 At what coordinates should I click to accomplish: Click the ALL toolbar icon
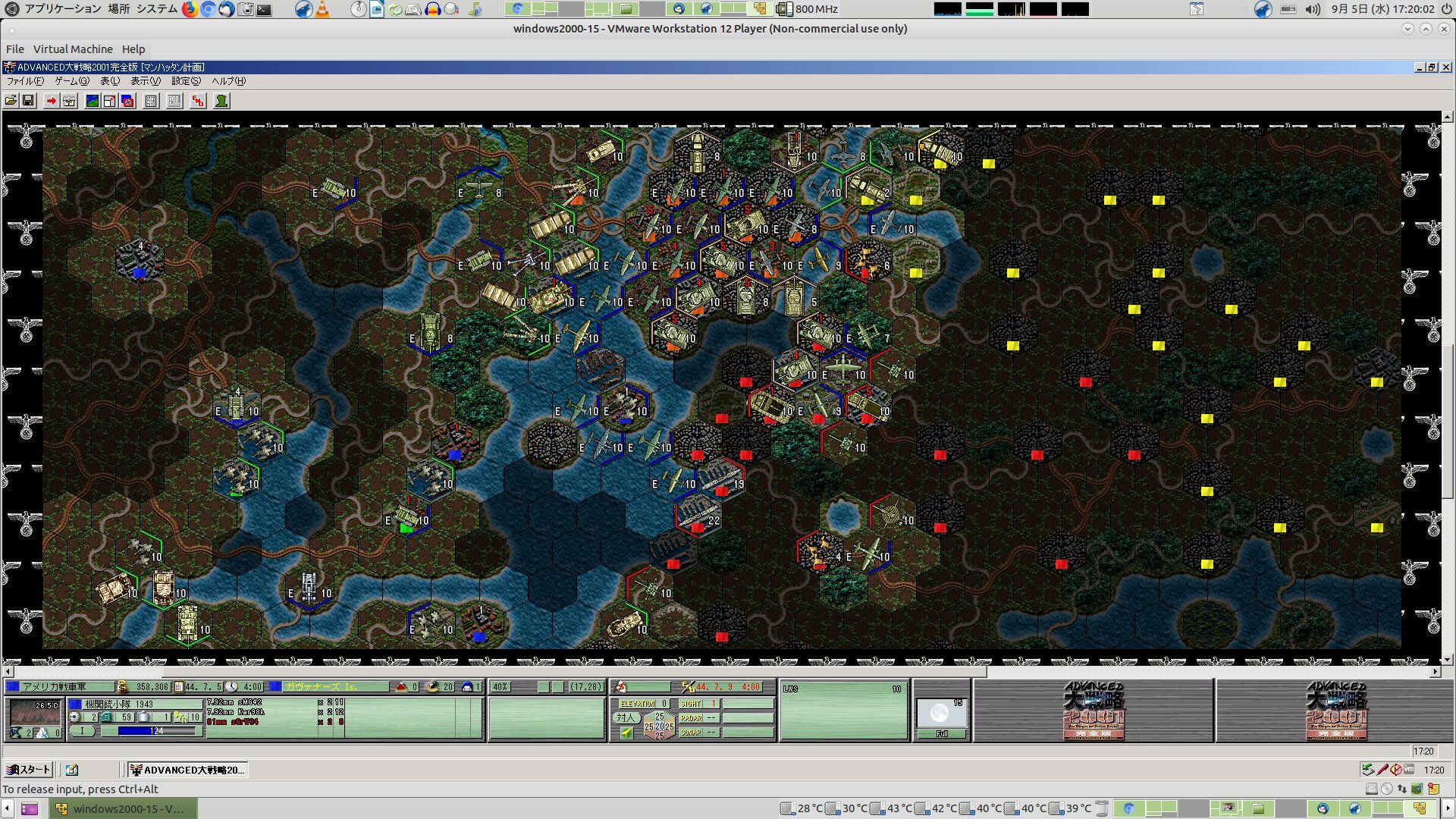174,101
